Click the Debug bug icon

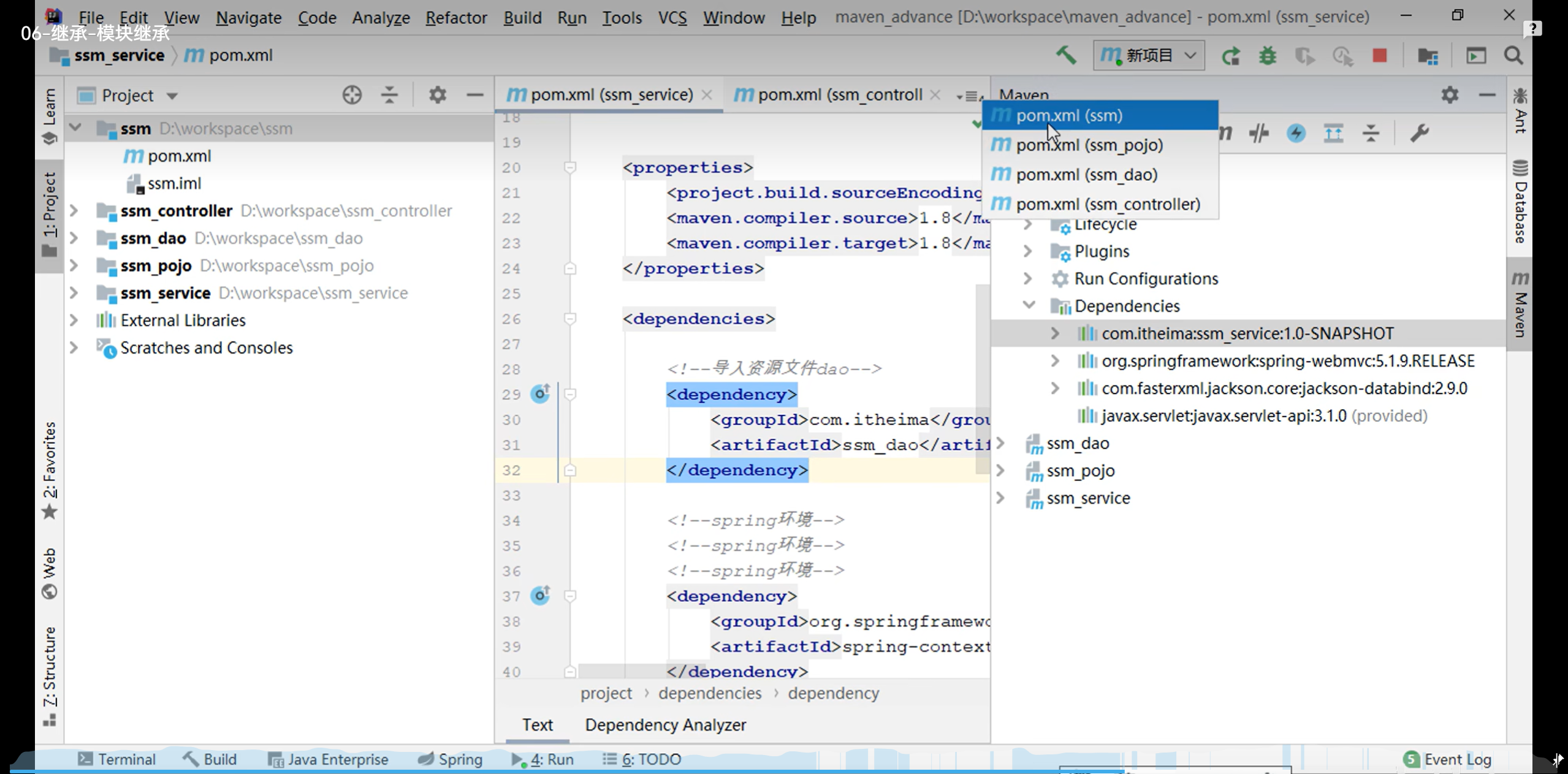(x=1268, y=56)
